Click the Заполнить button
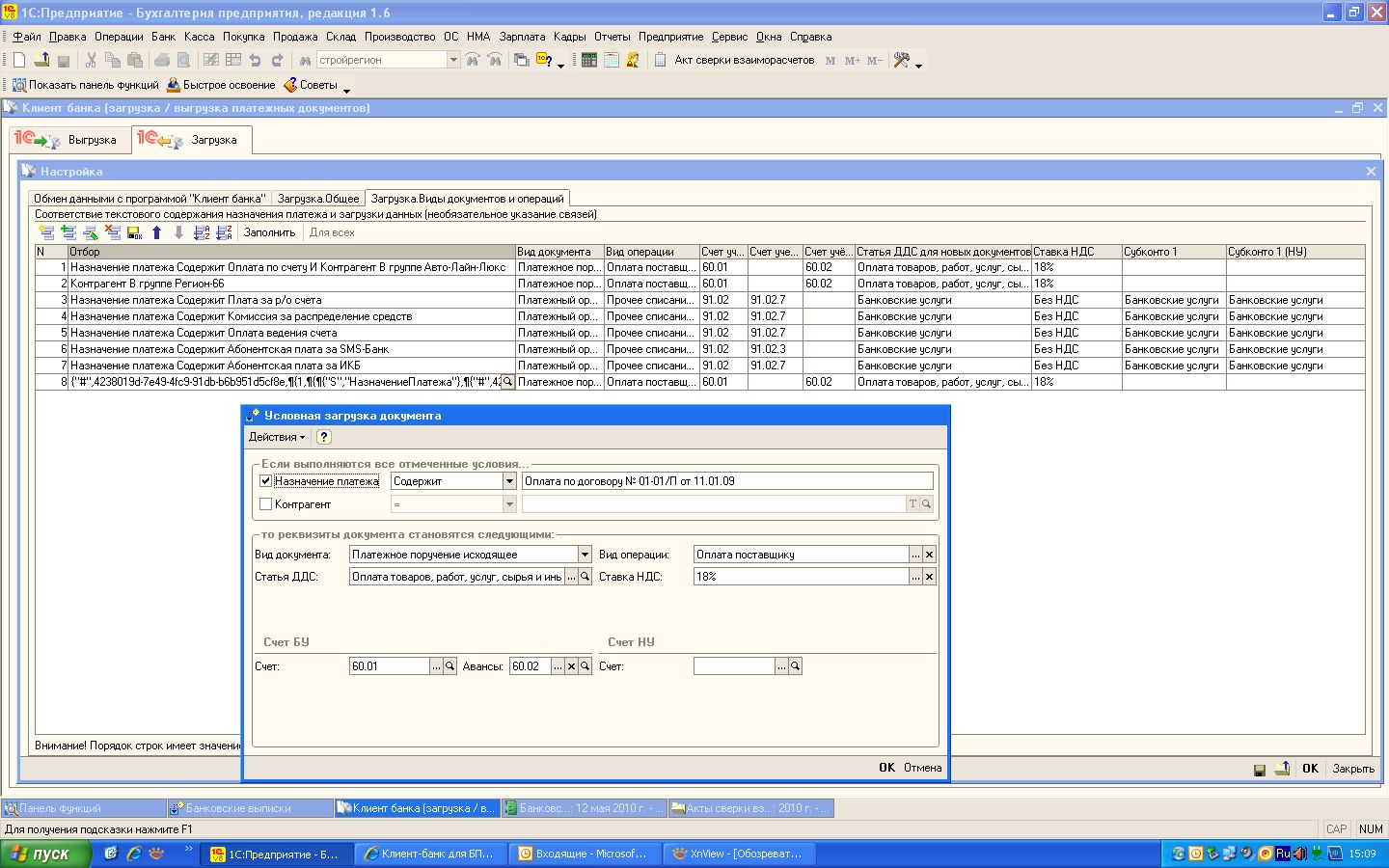The image size is (1389, 868). pos(269,232)
